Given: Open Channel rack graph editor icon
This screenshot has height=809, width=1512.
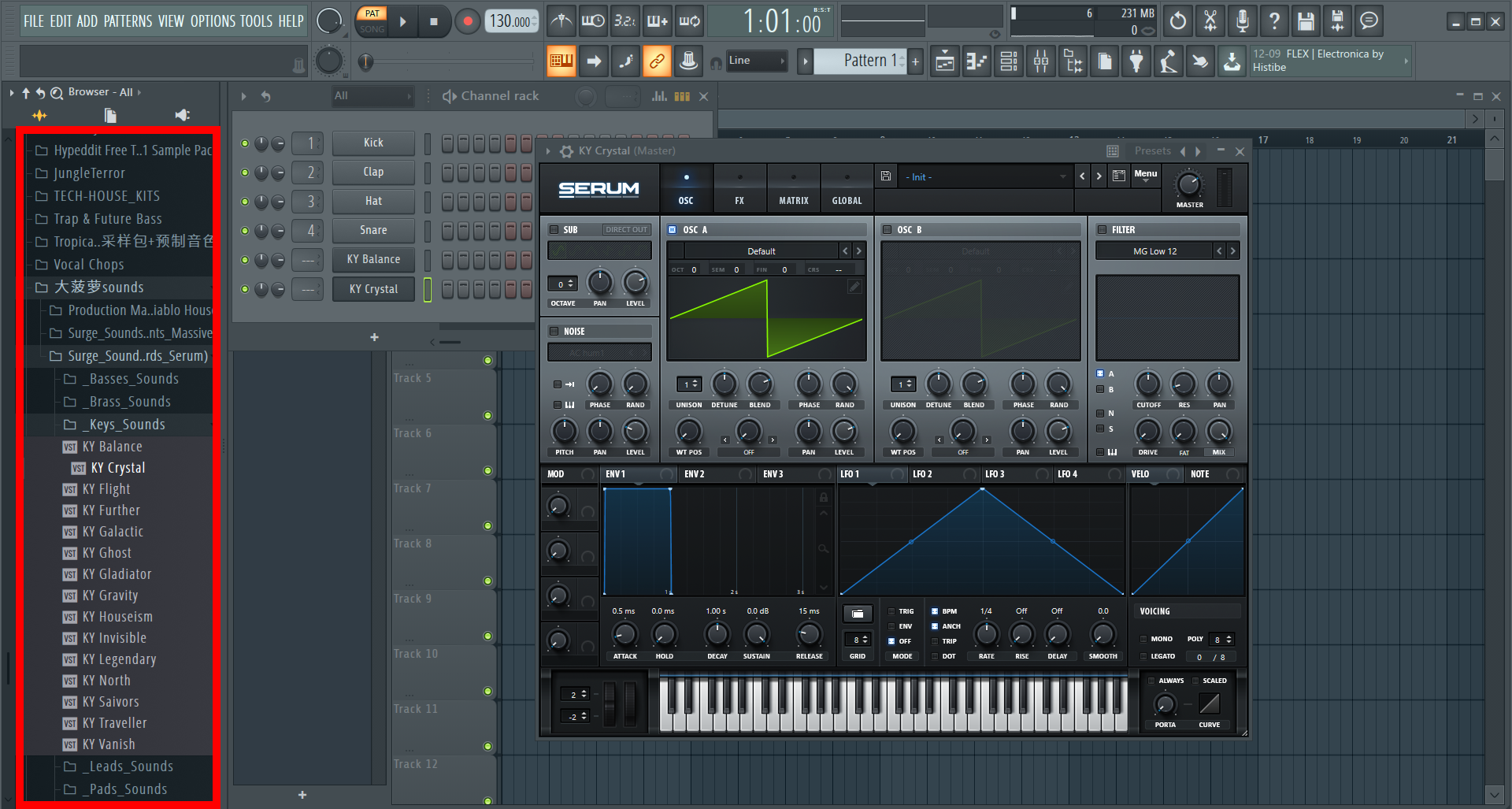Looking at the screenshot, I should pos(659,96).
